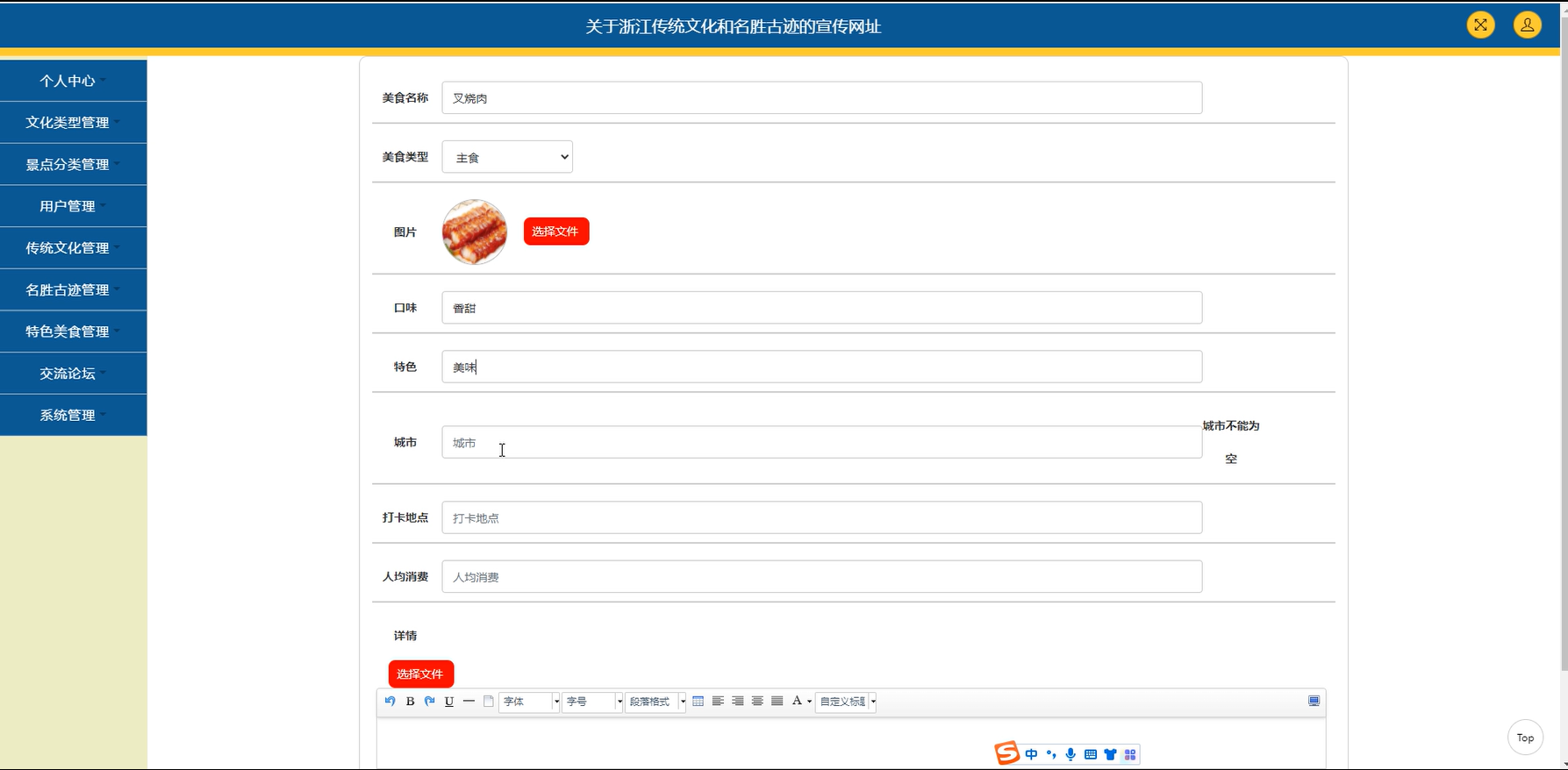The image size is (1568, 770).
Task: Open the soft keyboard icon on IME bar
Action: pyautogui.click(x=1091, y=754)
